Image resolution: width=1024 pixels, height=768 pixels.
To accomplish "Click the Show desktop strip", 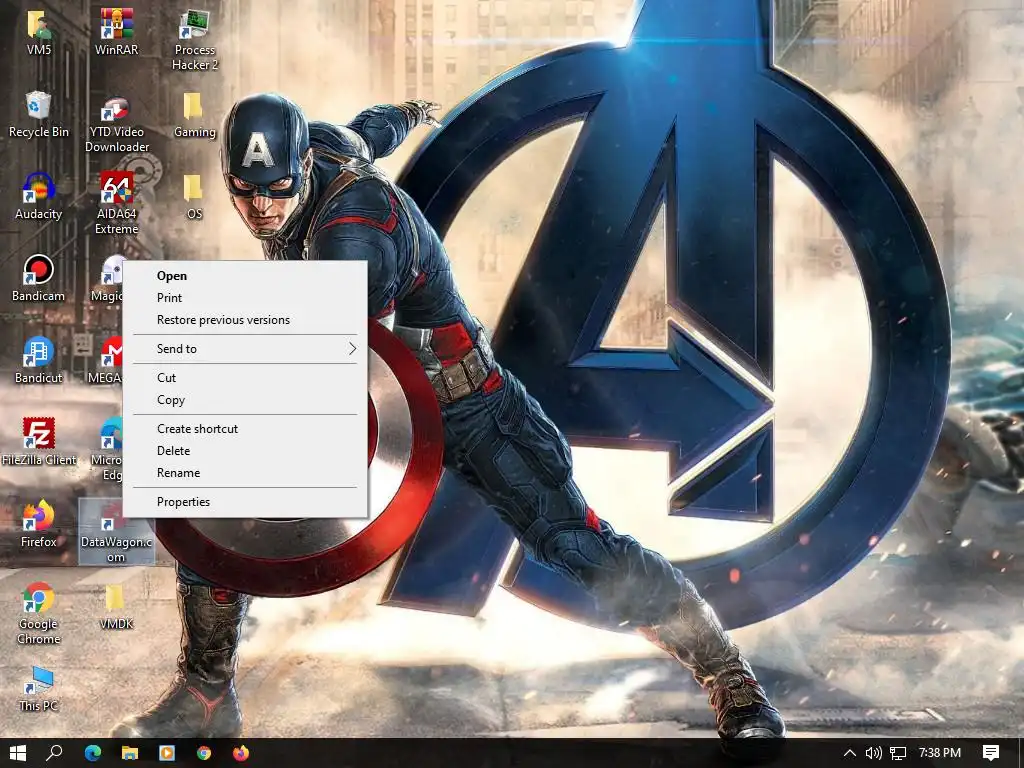I will tap(1021, 753).
